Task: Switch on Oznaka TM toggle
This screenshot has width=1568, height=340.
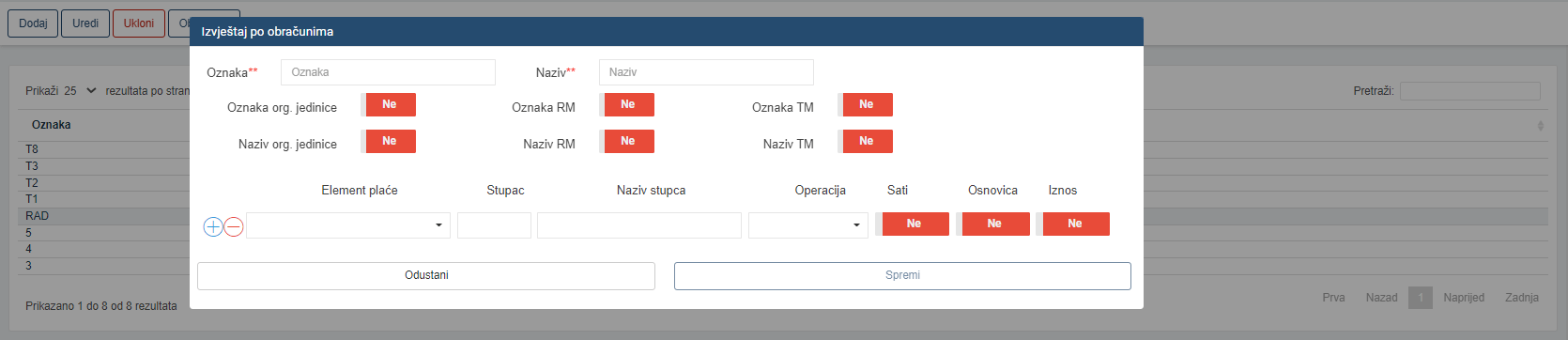Action: [x=865, y=104]
